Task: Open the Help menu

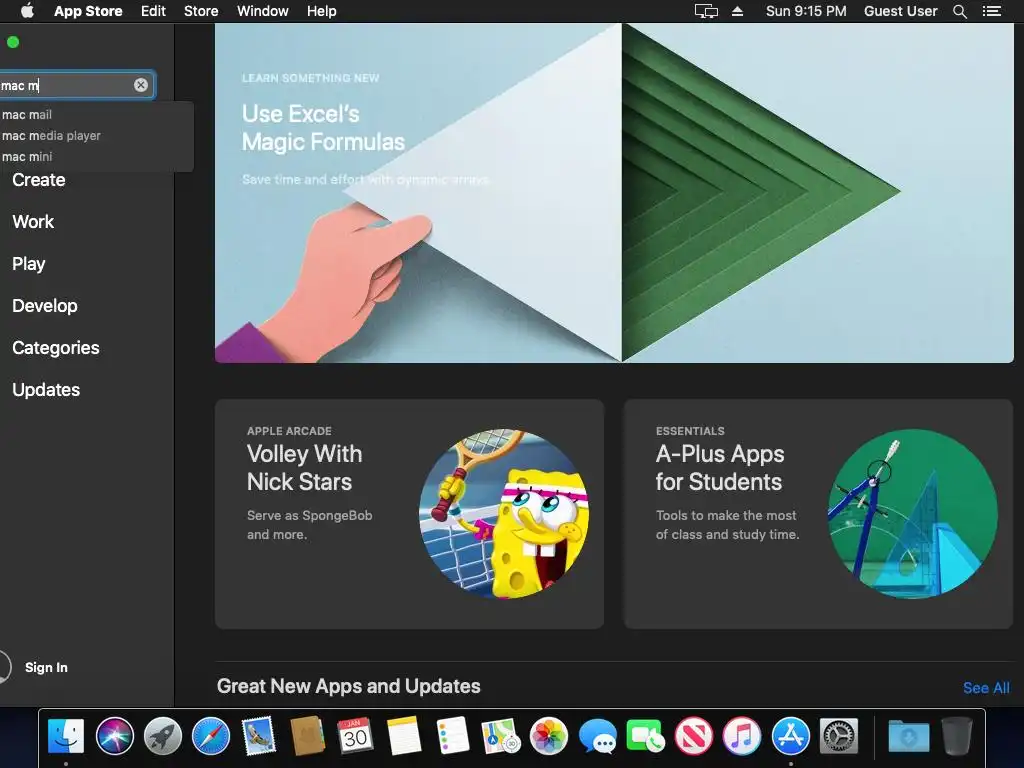Action: coord(321,11)
